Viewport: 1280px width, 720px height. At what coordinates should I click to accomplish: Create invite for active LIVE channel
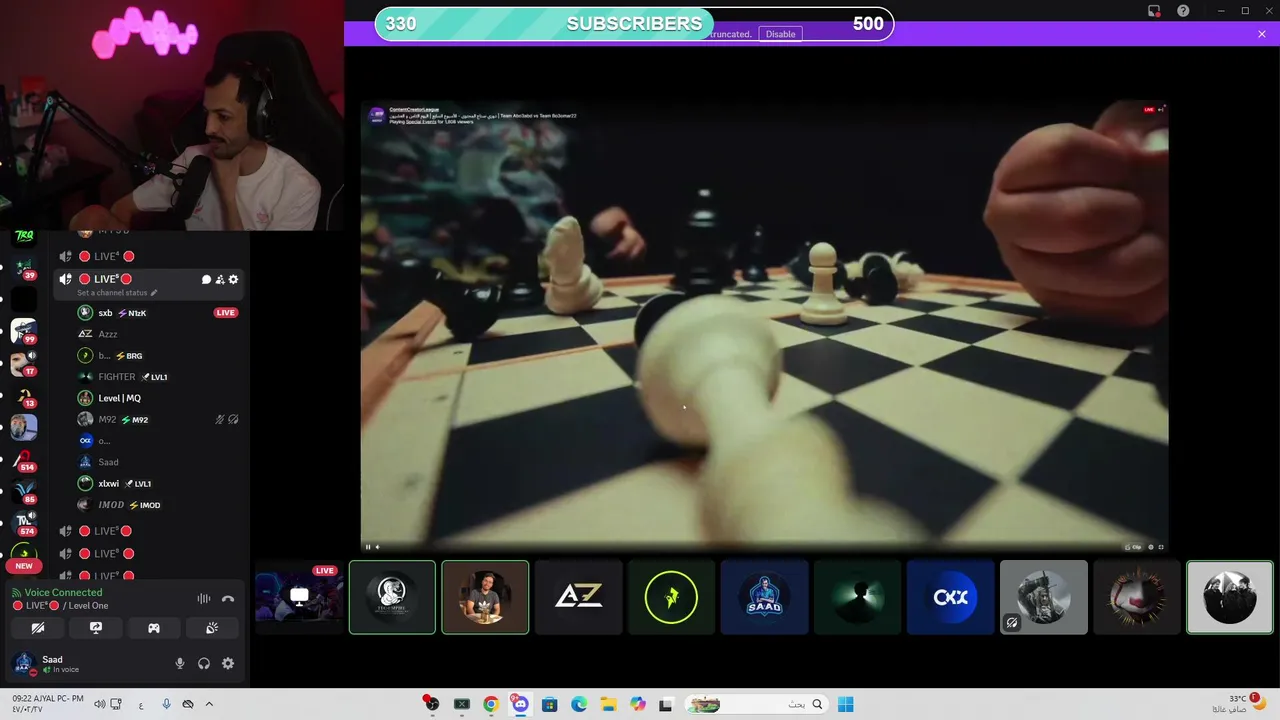click(x=220, y=279)
